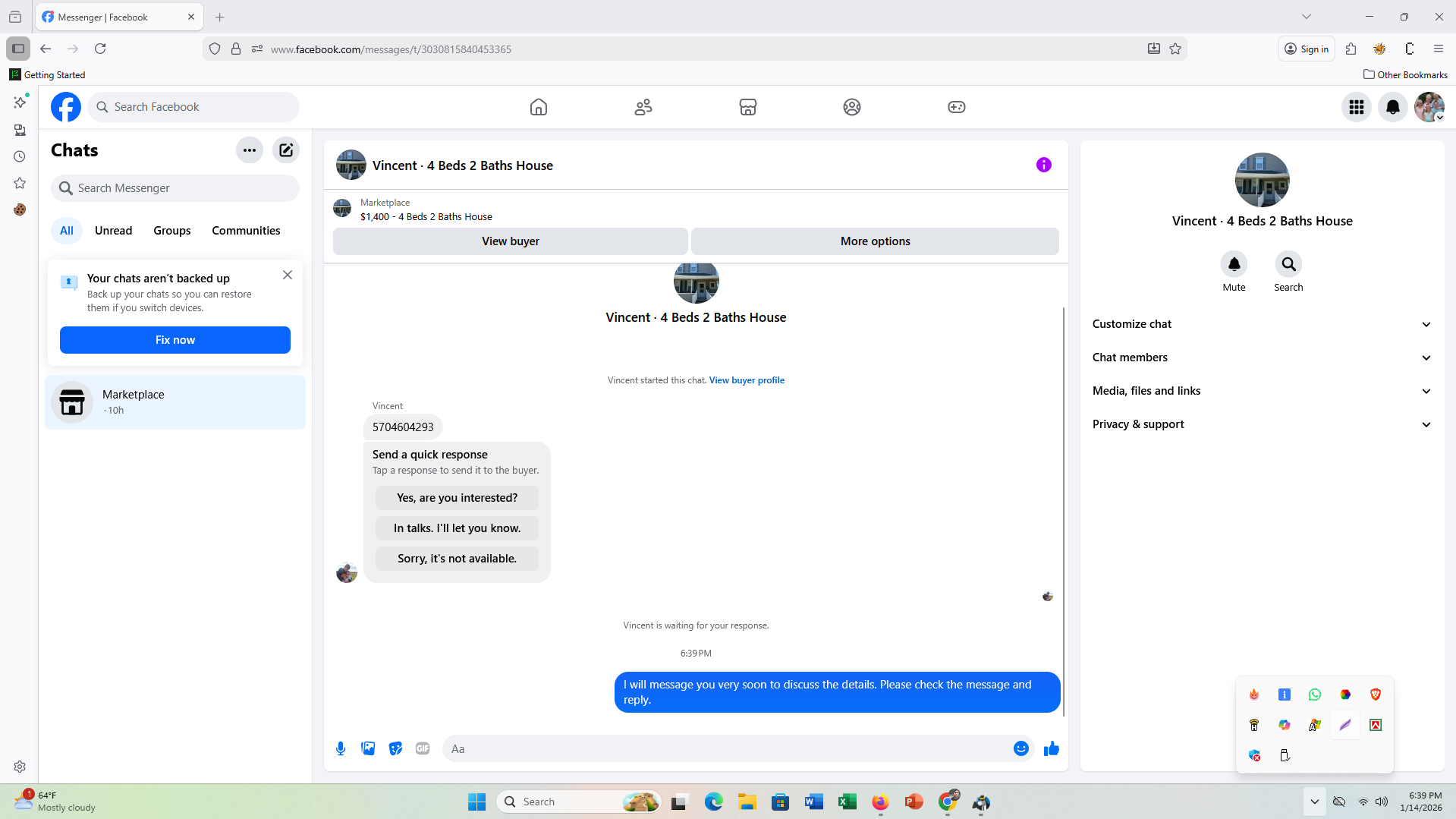Open Gaming icon in top navigation
Screen dimensions: 1456x819
957,107
